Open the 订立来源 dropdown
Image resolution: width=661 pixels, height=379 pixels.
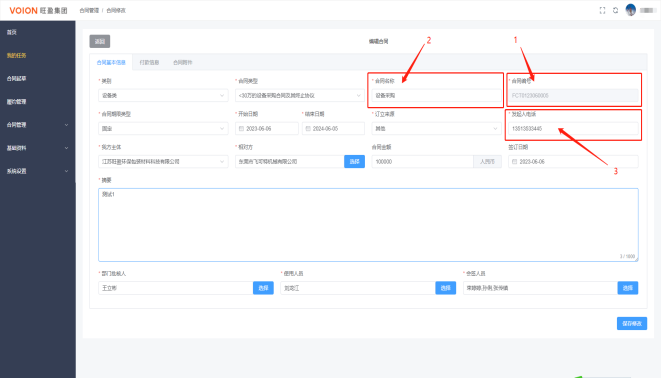point(436,129)
